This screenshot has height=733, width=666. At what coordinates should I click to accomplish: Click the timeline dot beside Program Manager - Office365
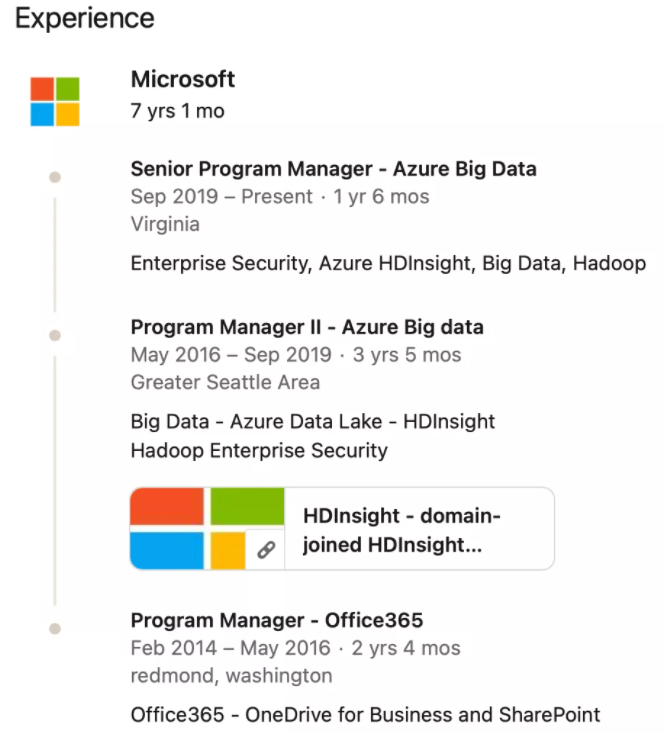[x=55, y=628]
